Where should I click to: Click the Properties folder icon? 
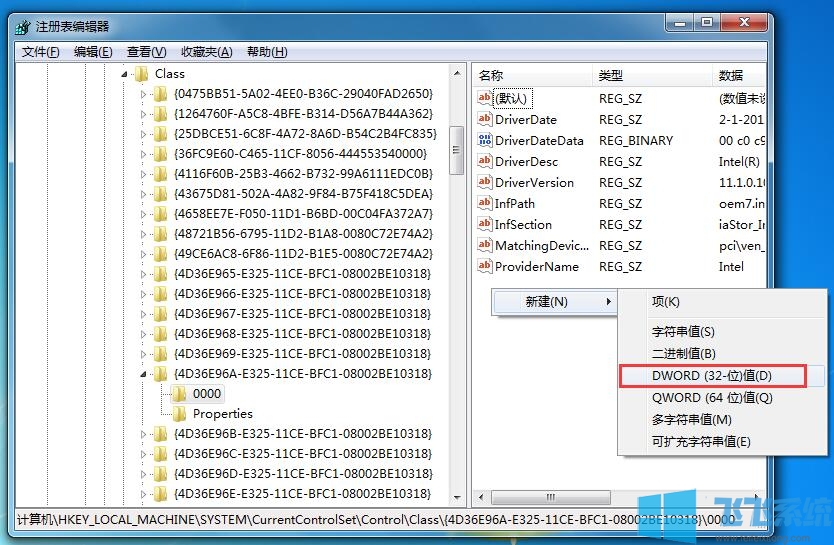[x=179, y=414]
